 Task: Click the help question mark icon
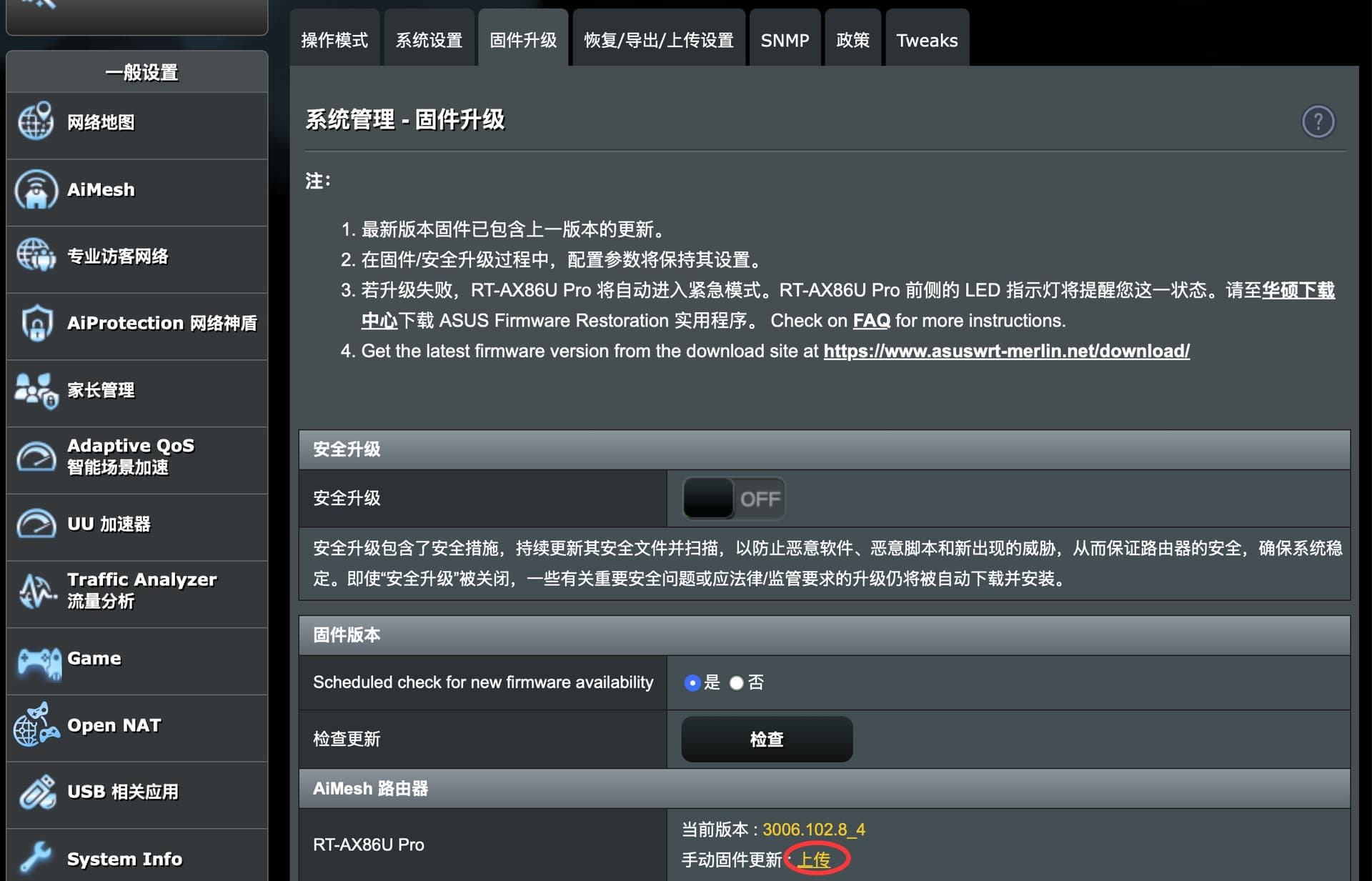click(x=1318, y=121)
